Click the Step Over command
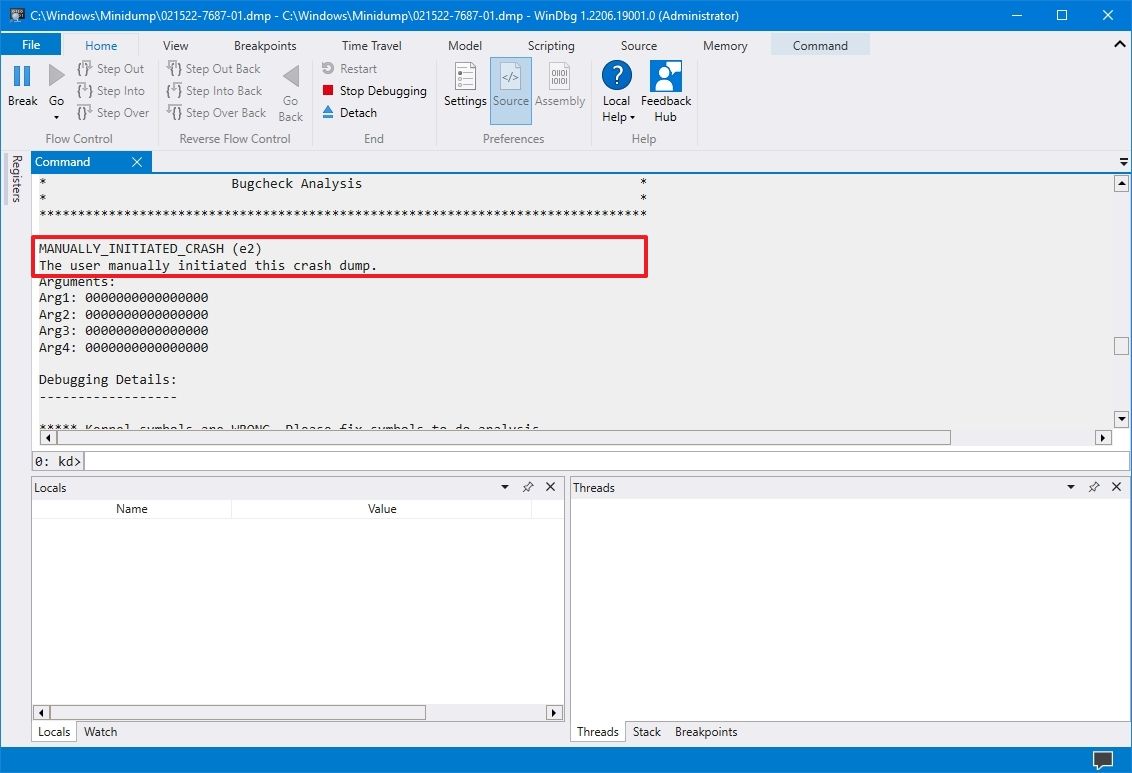This screenshot has width=1132, height=773. (x=112, y=112)
